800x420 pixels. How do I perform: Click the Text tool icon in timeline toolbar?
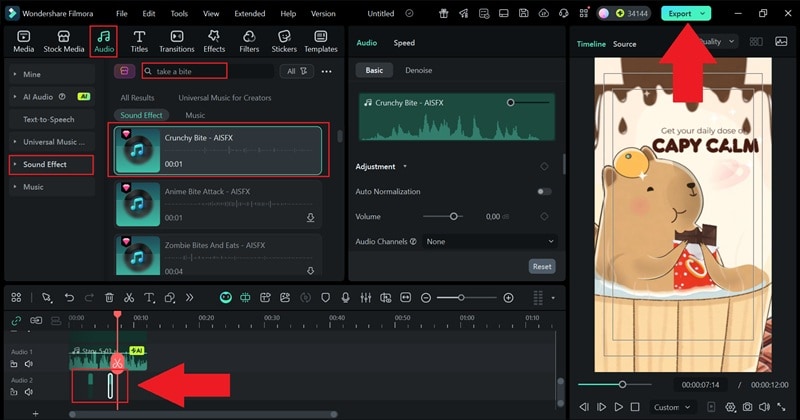tap(149, 298)
